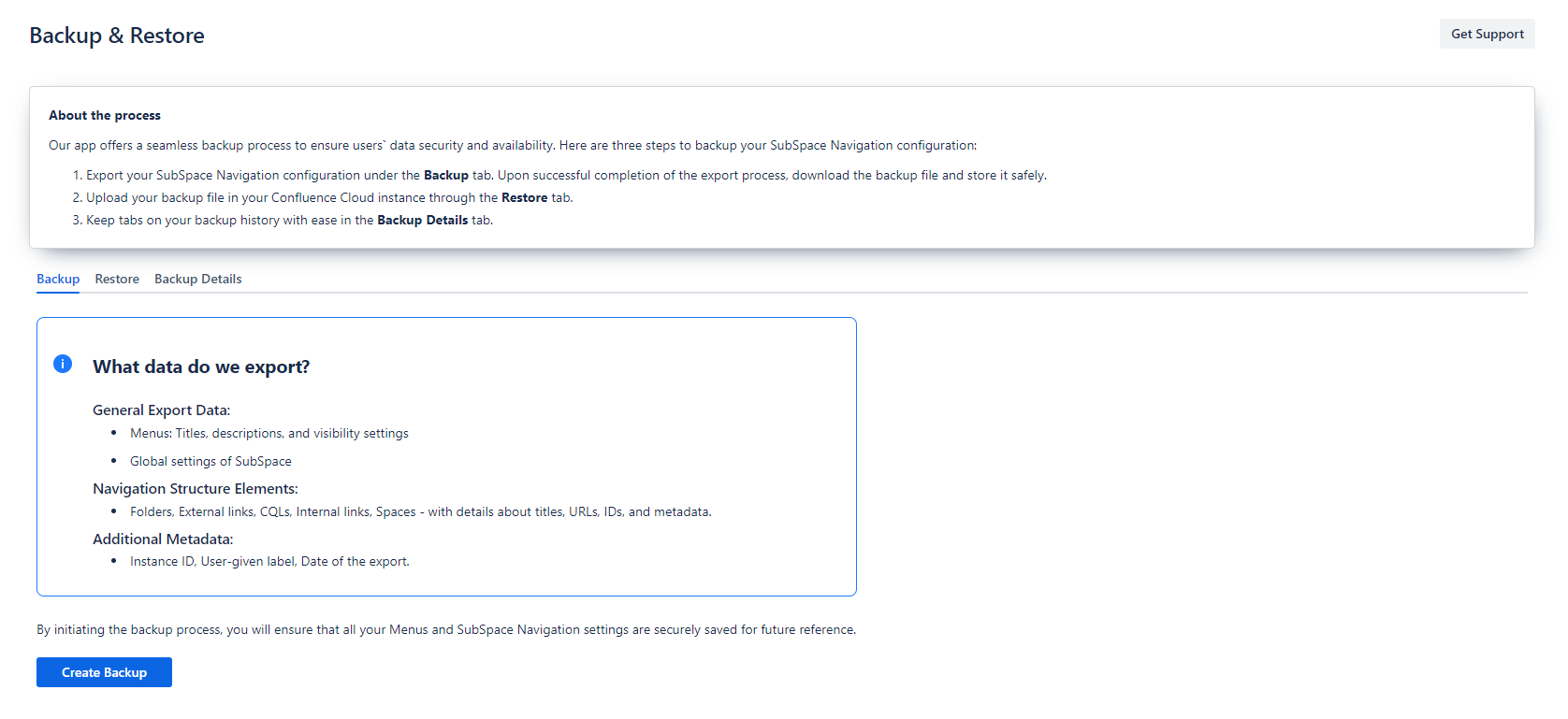Screen dimensions: 1568x719
Task: Click the Global settings of SubSpace bullet
Action: pyautogui.click(x=211, y=461)
